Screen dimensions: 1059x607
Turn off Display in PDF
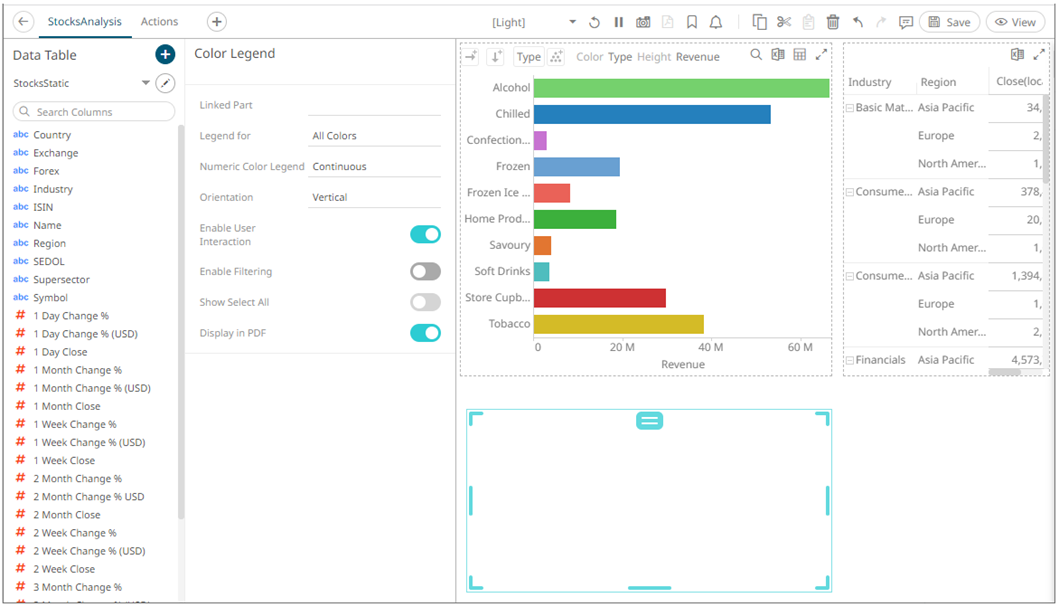[425, 333]
